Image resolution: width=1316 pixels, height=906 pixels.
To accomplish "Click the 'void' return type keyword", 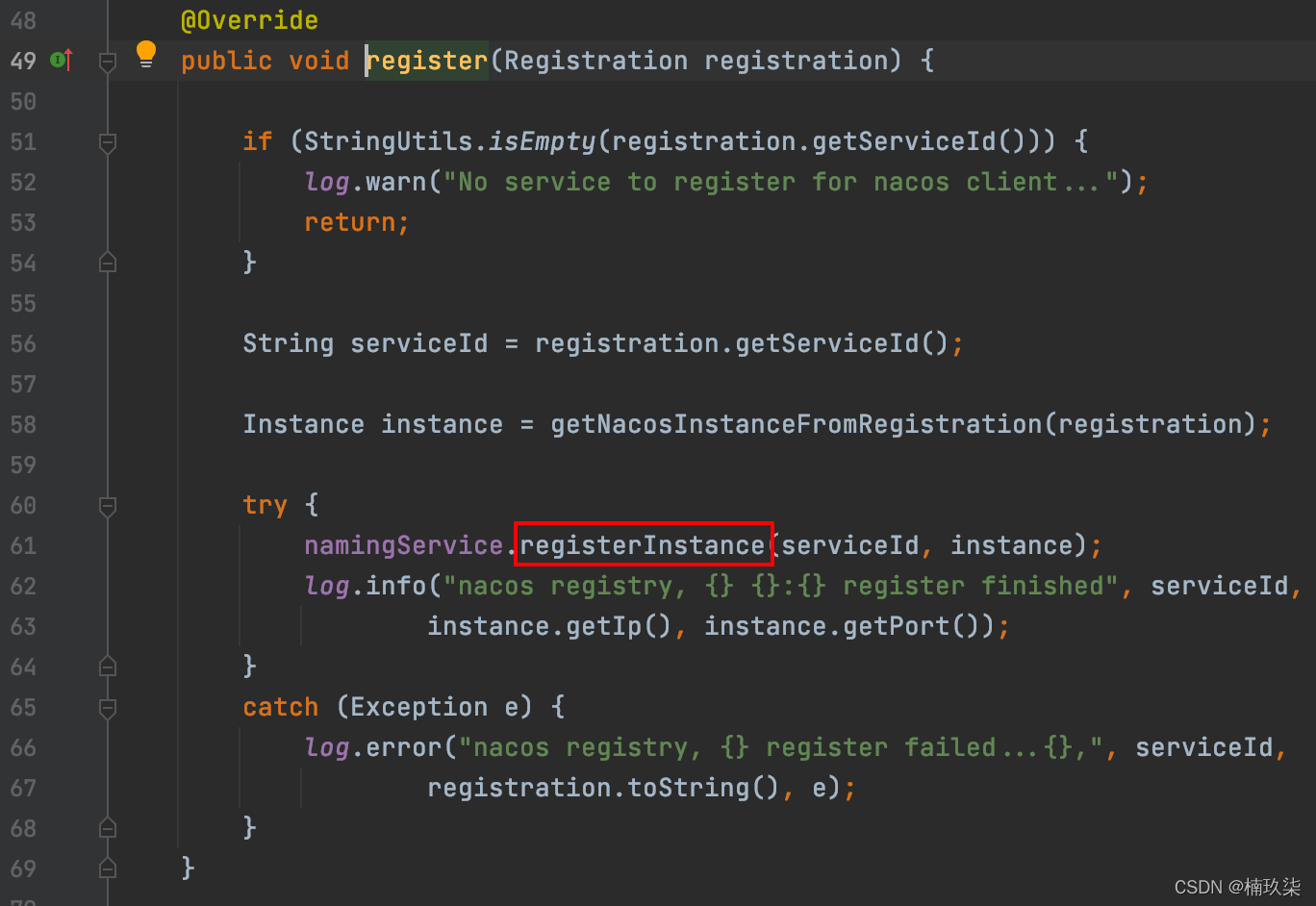I will point(319,61).
